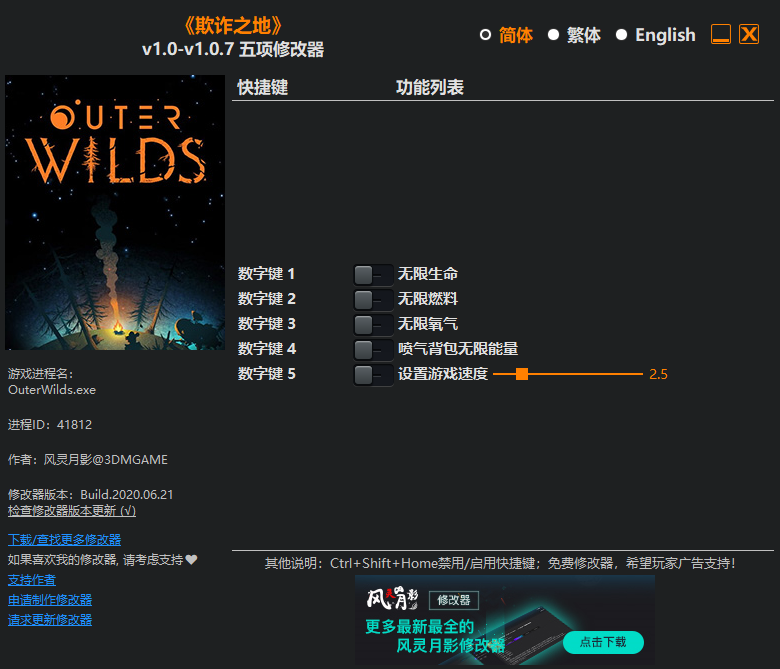Click 点击下载 button in ad banner
This screenshot has height=669, width=780.
tap(603, 642)
